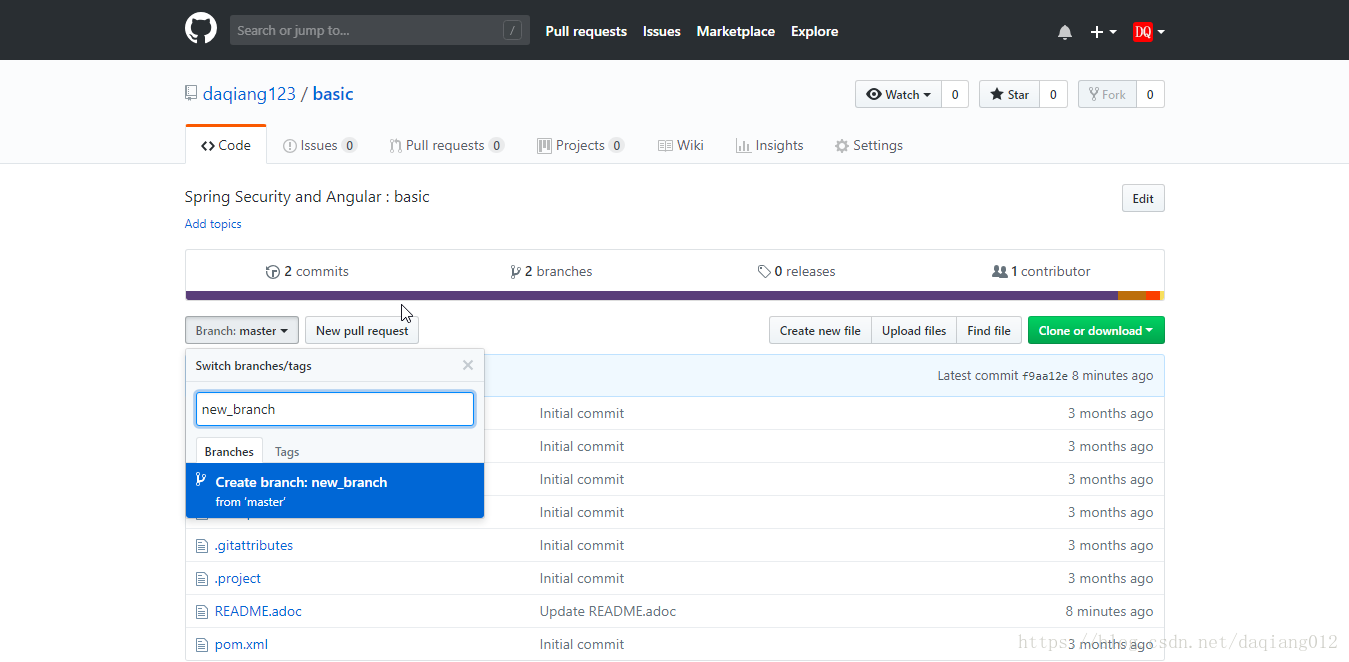
Task: Click the branch name filter field
Action: click(335, 409)
